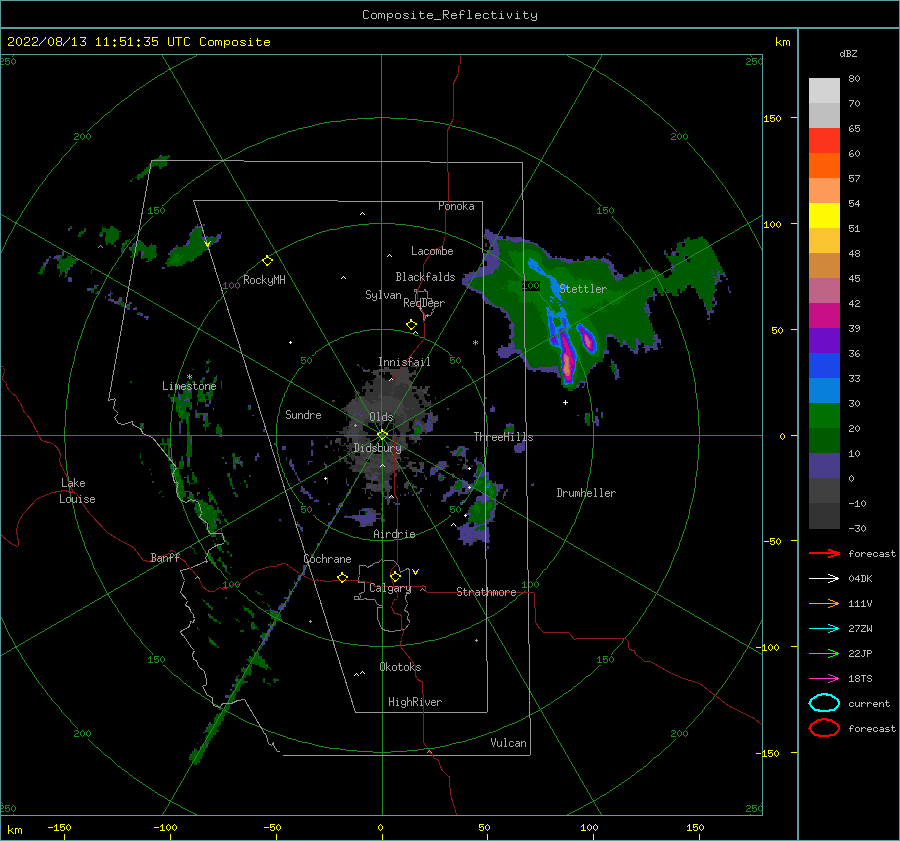Image resolution: width=900 pixels, height=841 pixels.
Task: Click the HighRiver town label
Action: (x=415, y=702)
